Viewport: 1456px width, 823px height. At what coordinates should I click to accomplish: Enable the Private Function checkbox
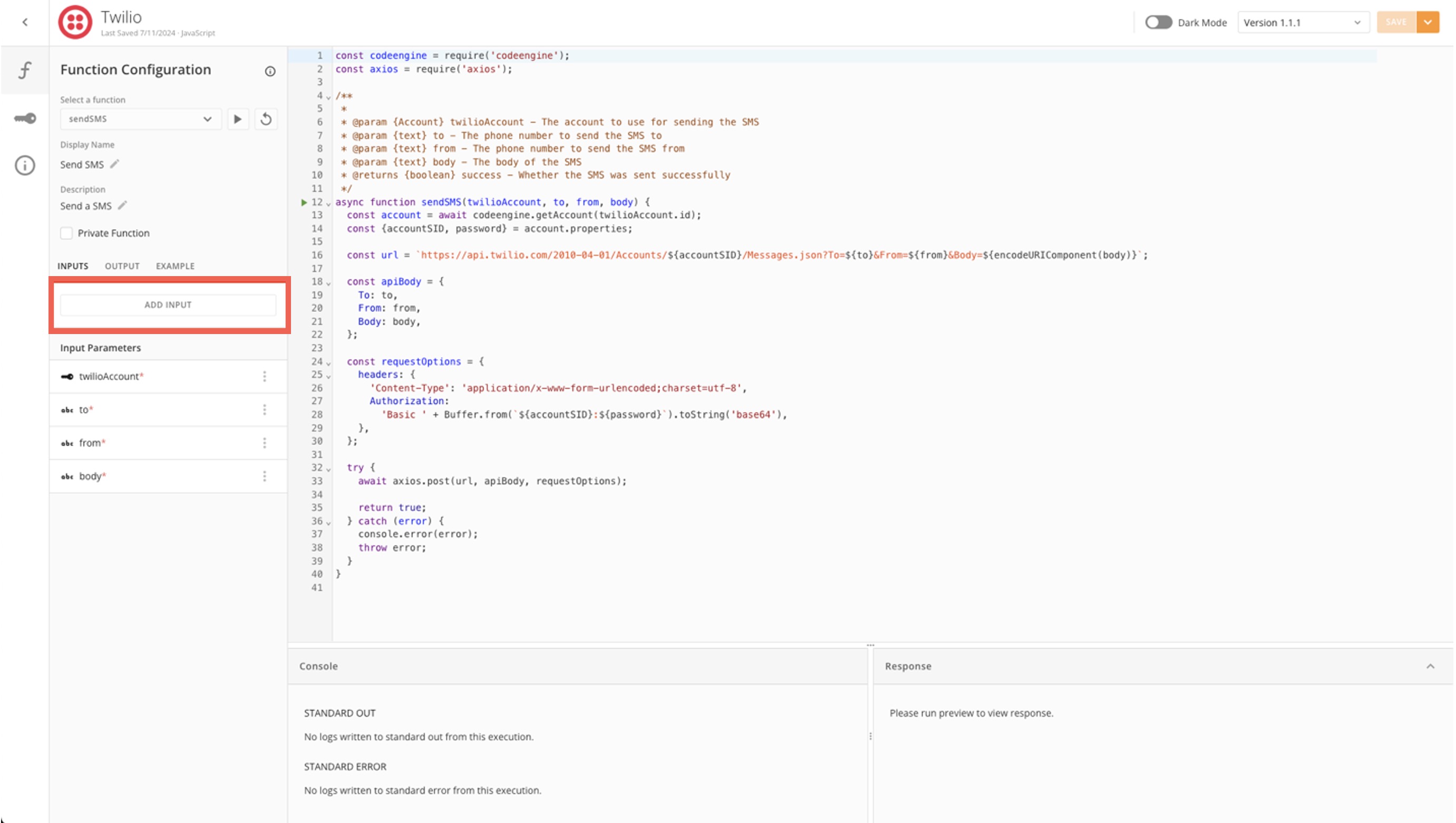pyautogui.click(x=66, y=233)
